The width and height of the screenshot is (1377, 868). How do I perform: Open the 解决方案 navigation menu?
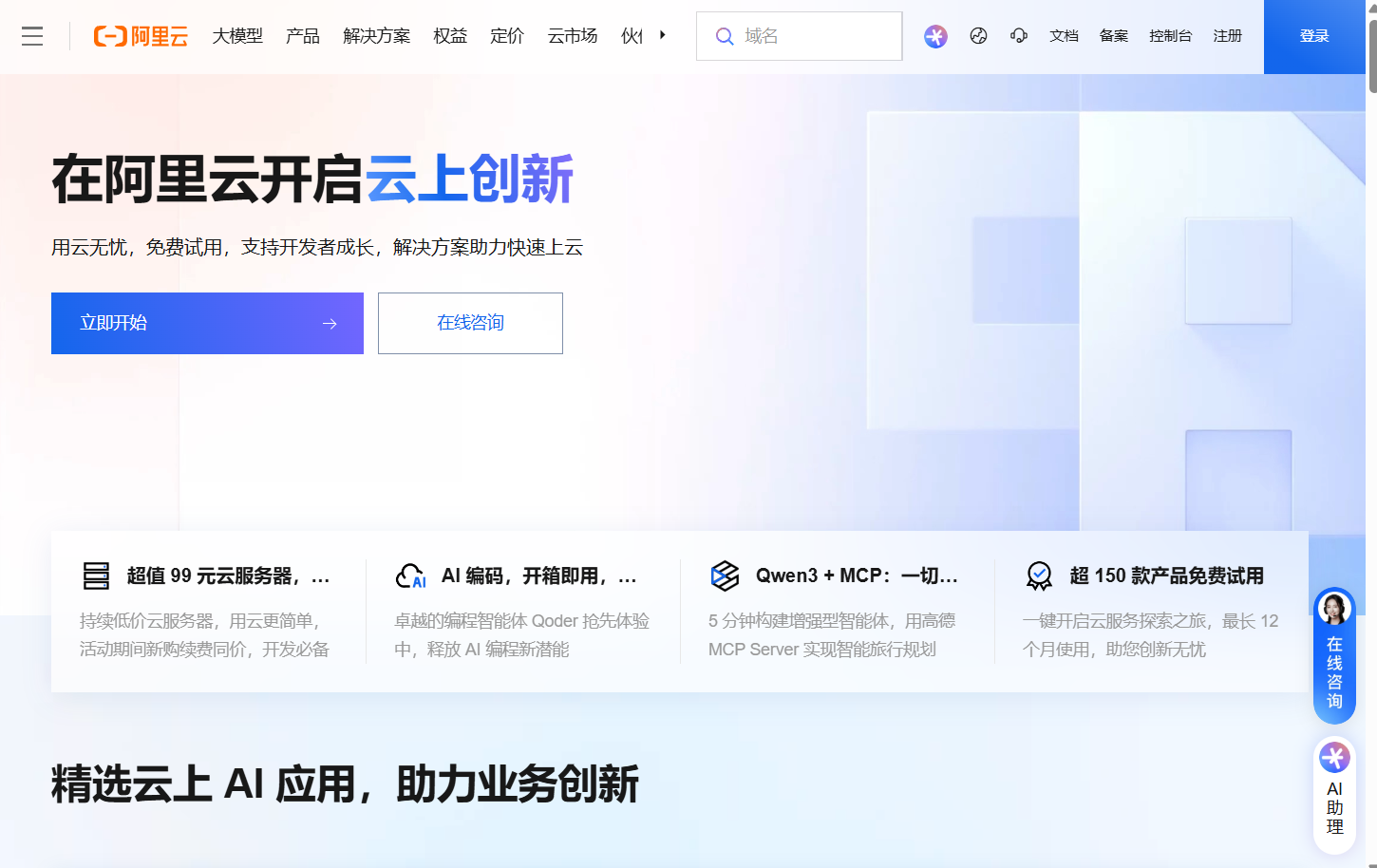[376, 36]
